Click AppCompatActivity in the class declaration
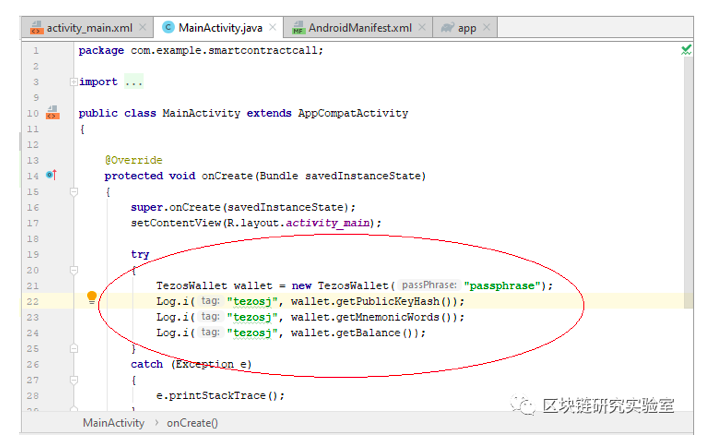 pyautogui.click(x=353, y=113)
